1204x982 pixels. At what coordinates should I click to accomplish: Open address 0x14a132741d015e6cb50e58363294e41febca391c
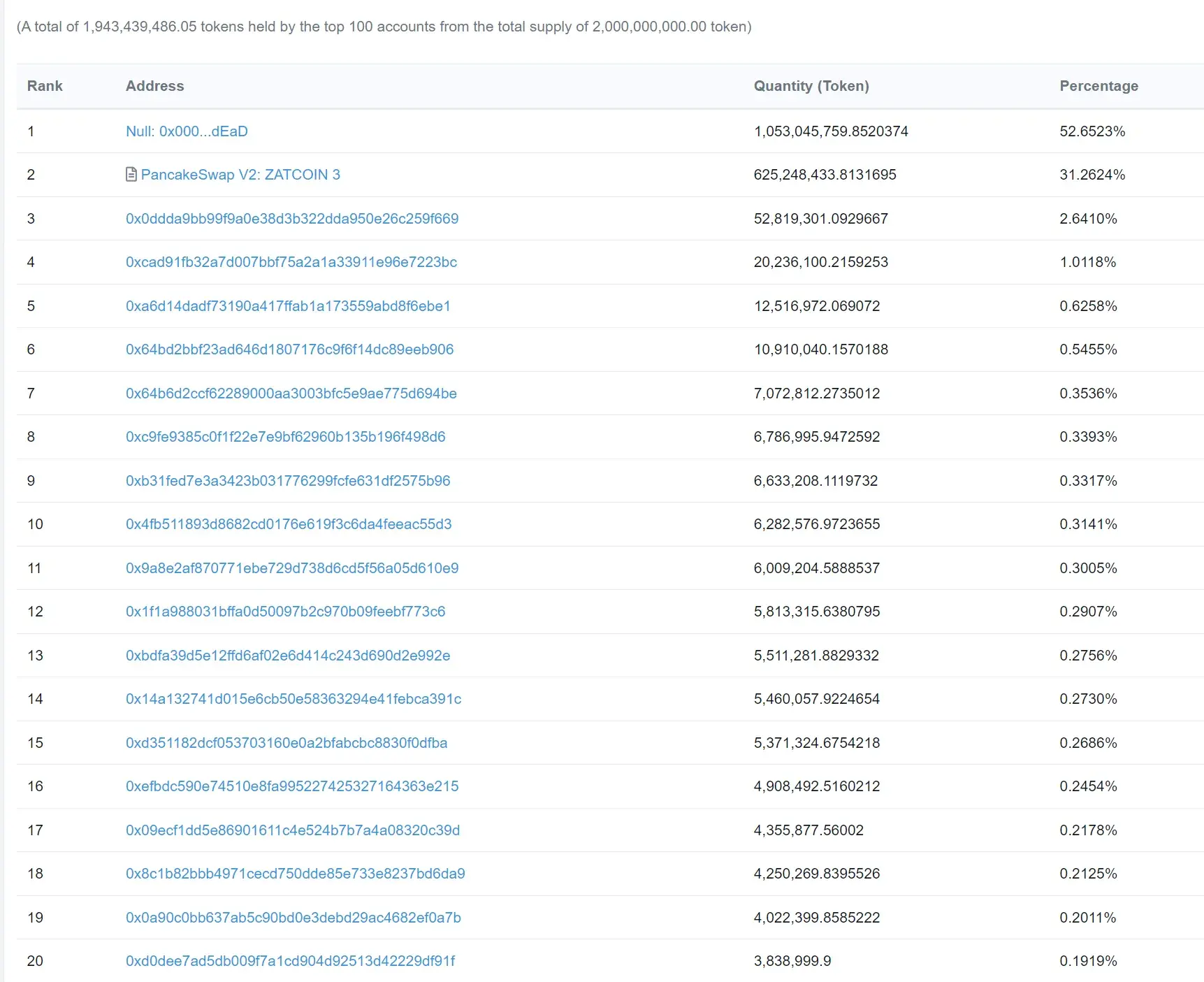pyautogui.click(x=293, y=699)
